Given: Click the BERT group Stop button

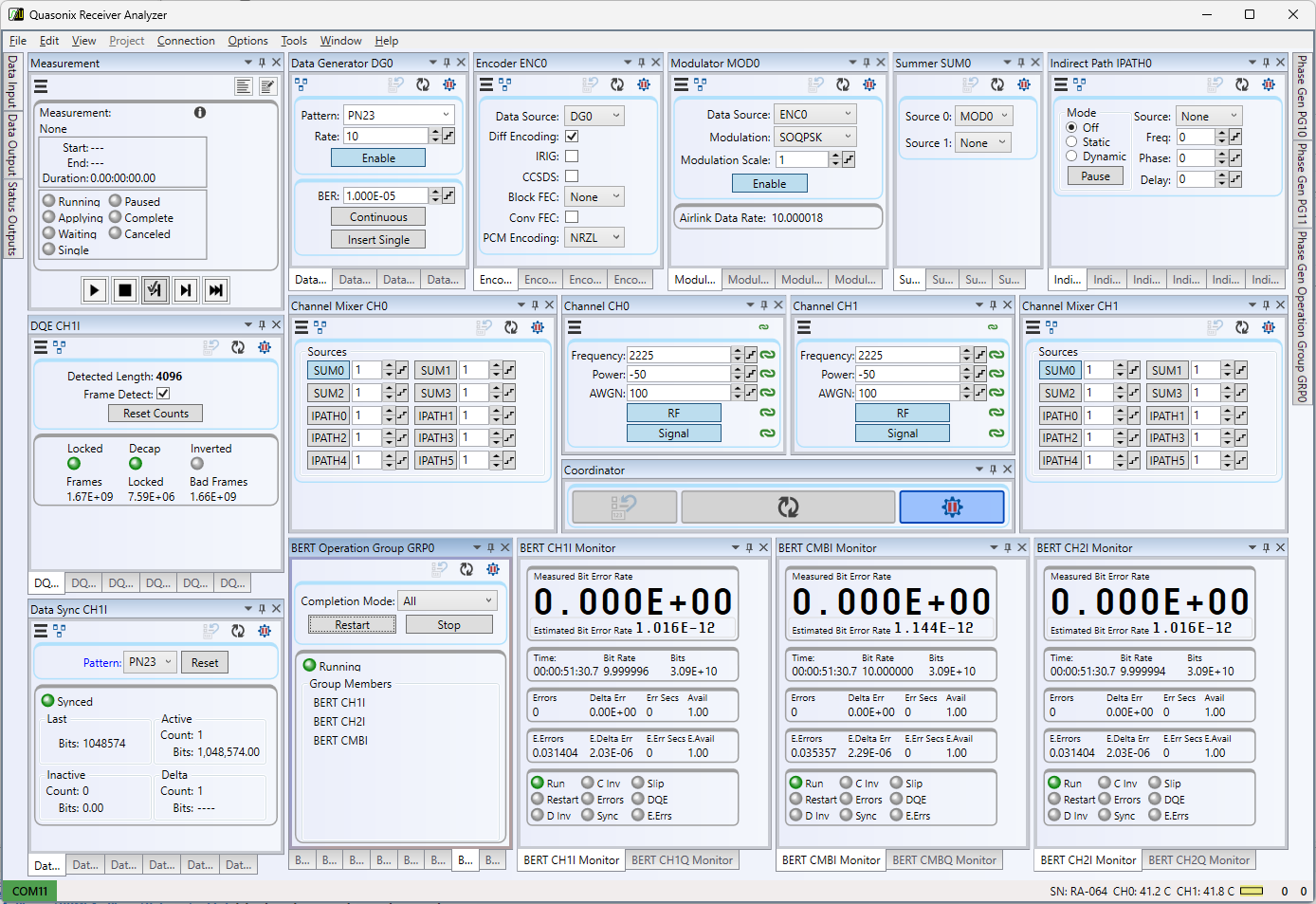Looking at the screenshot, I should pyautogui.click(x=449, y=624).
